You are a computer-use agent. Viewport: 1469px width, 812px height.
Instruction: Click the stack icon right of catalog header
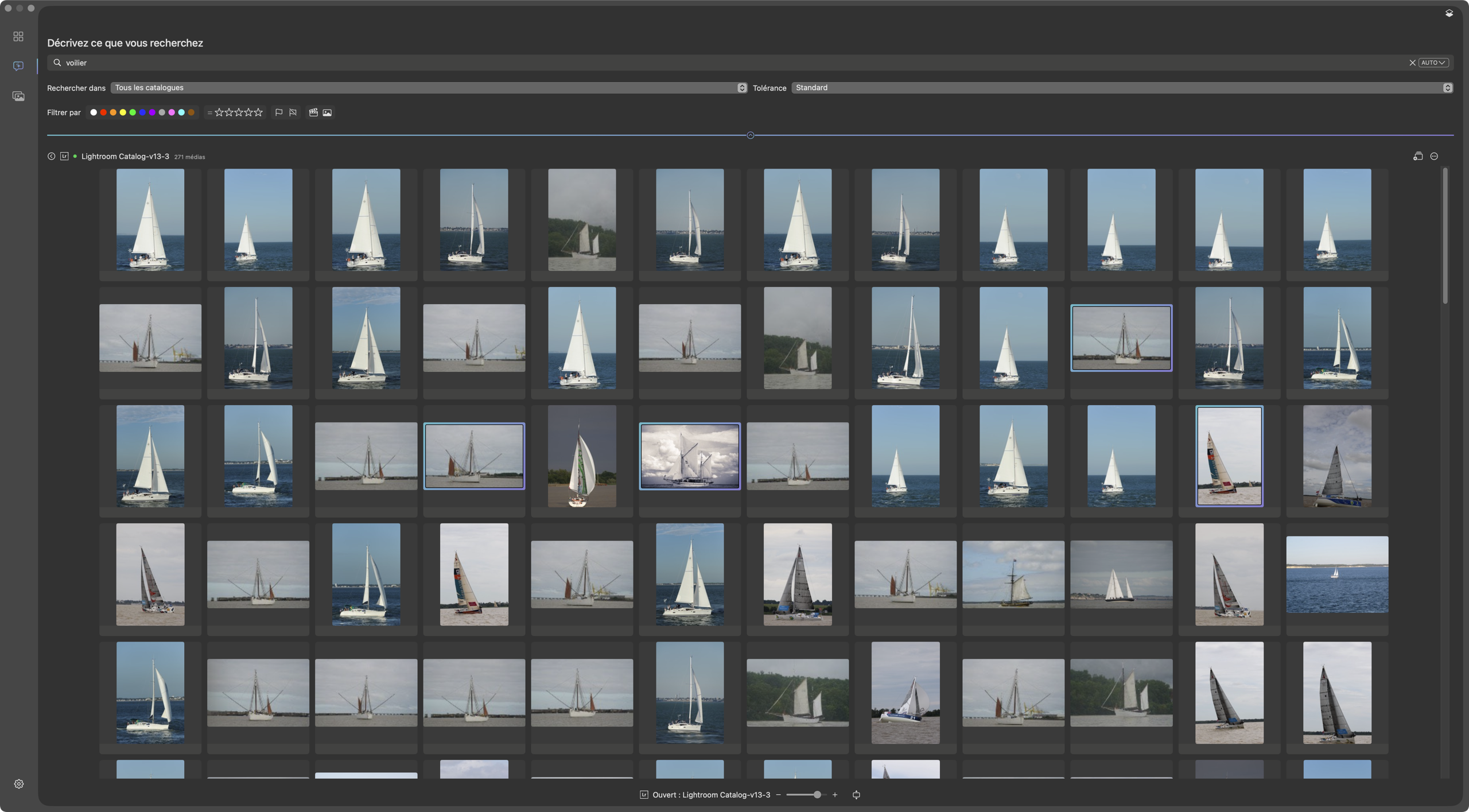coord(1418,156)
